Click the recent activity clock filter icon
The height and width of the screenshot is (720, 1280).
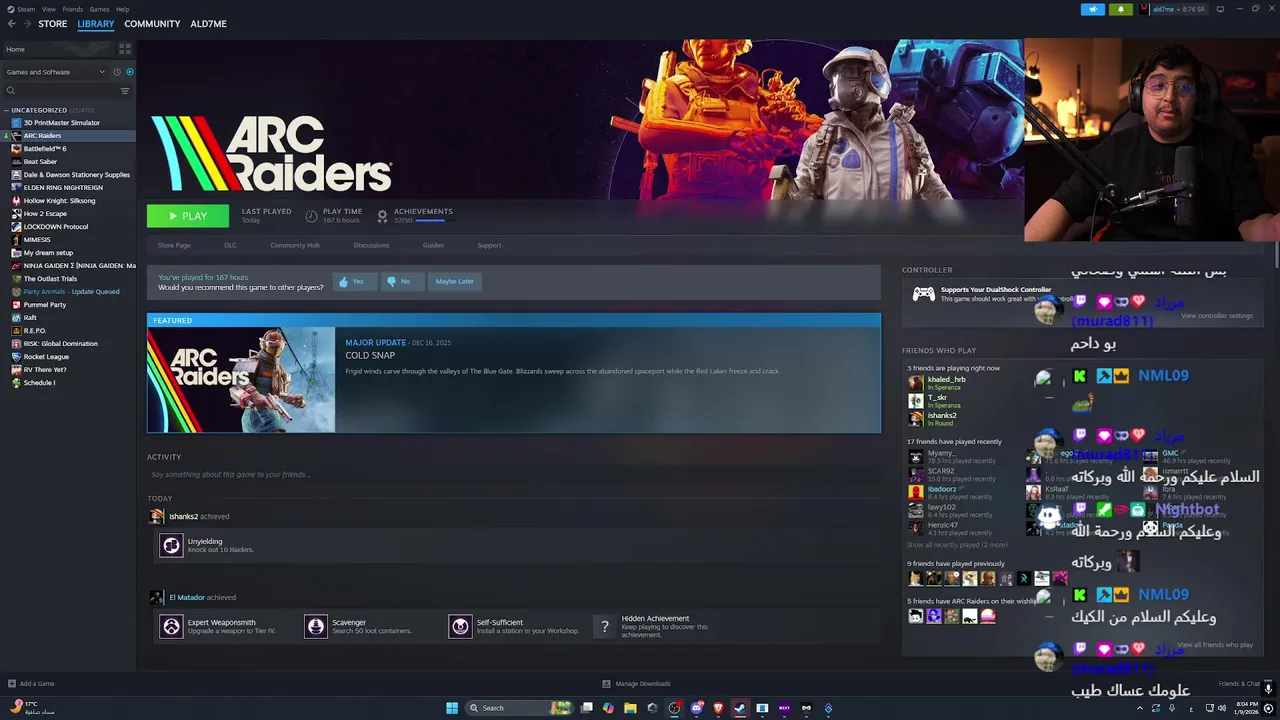(x=117, y=72)
